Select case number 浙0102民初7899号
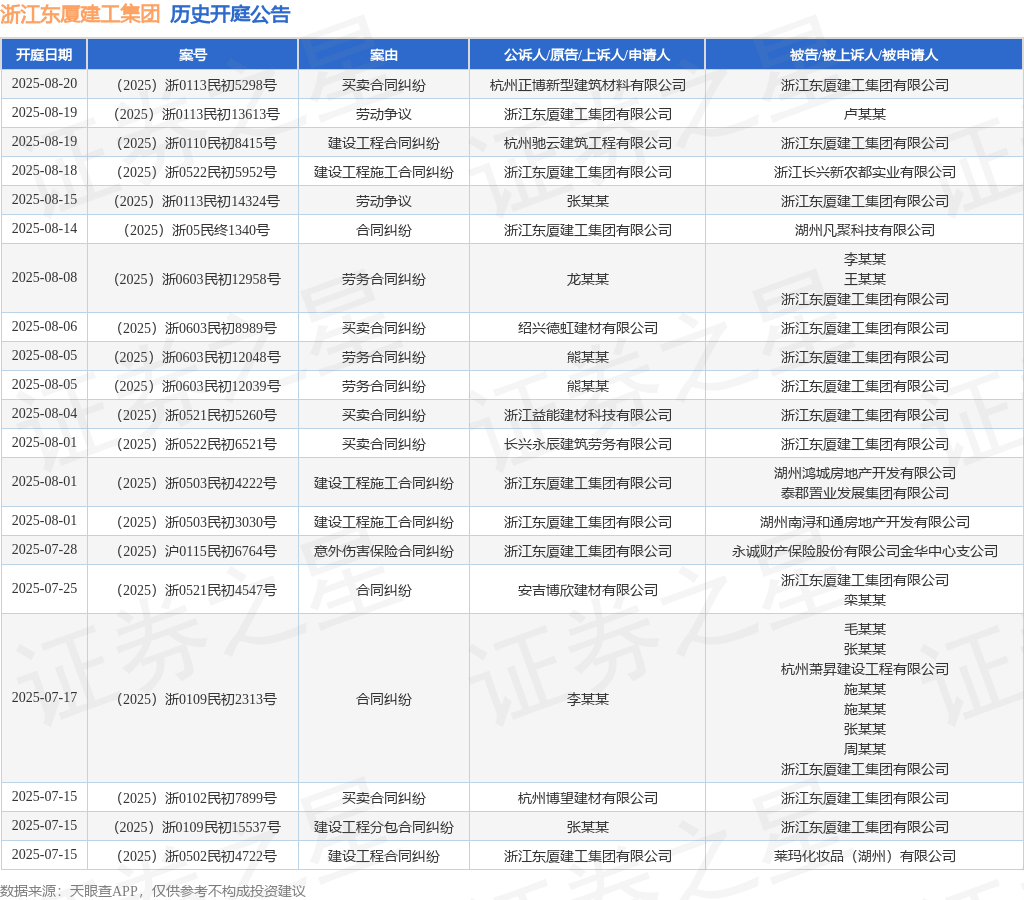The width and height of the screenshot is (1024, 900). (x=221, y=799)
